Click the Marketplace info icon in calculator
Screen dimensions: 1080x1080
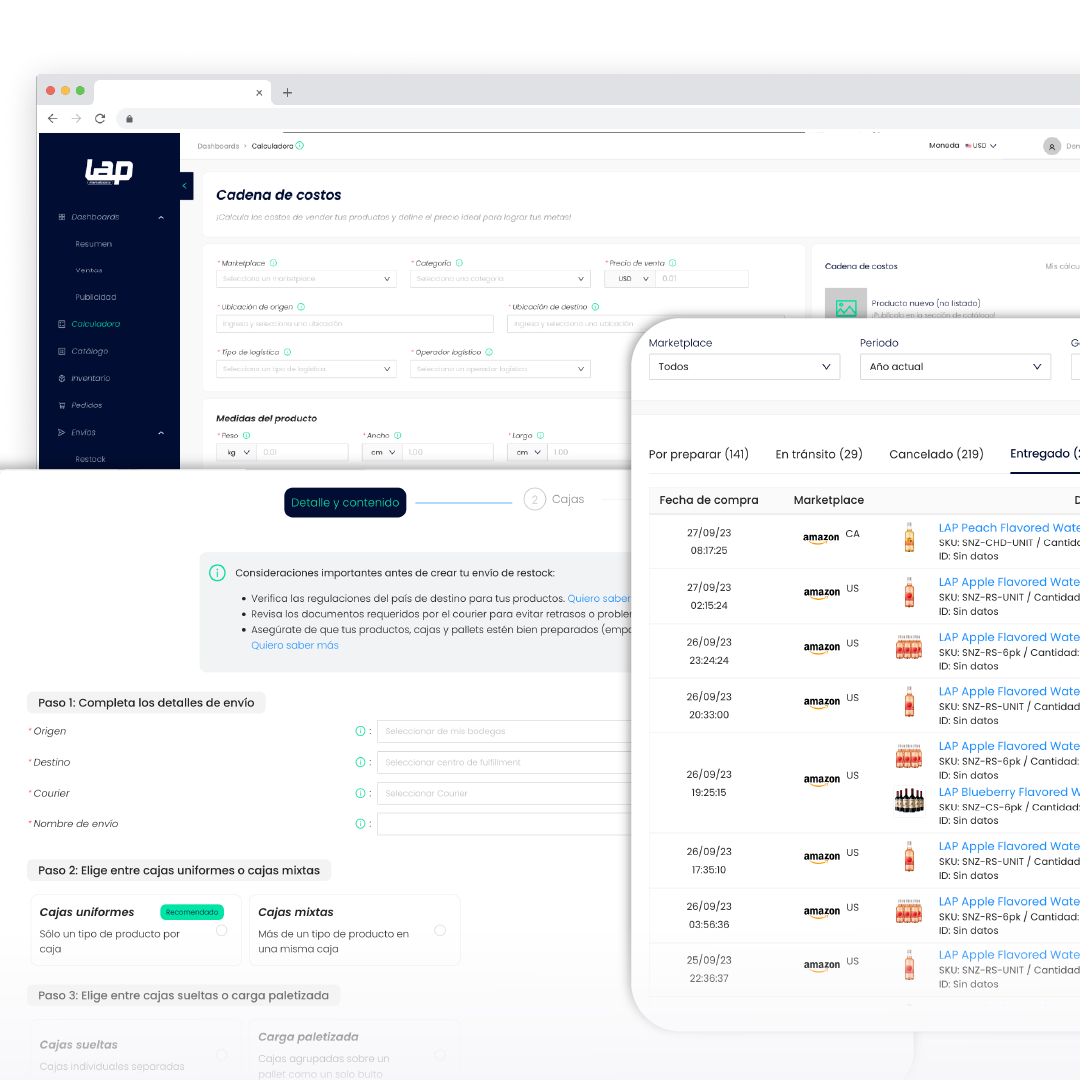coord(273,263)
